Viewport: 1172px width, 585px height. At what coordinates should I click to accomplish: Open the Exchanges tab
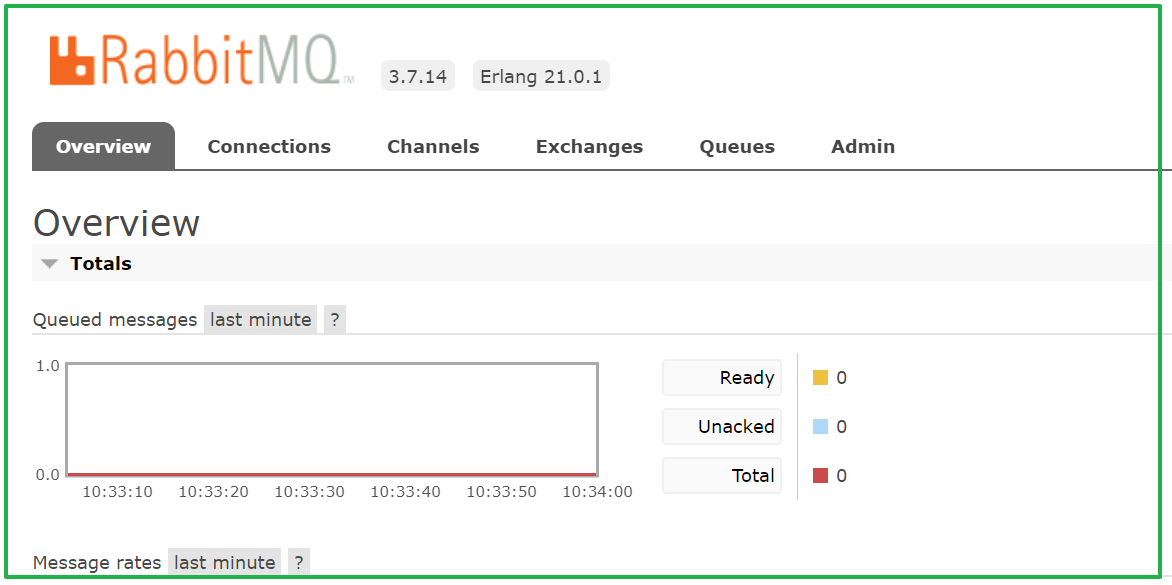point(589,146)
